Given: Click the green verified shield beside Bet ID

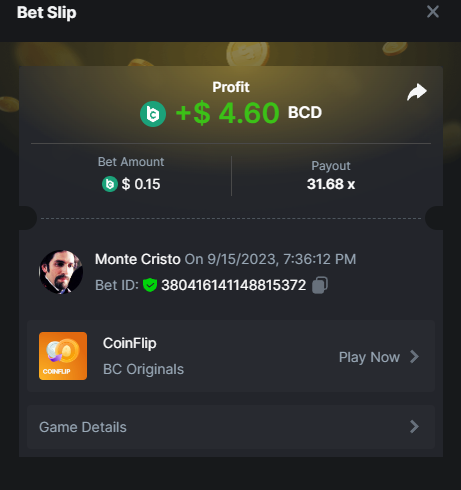Looking at the screenshot, I should pyautogui.click(x=150, y=285).
